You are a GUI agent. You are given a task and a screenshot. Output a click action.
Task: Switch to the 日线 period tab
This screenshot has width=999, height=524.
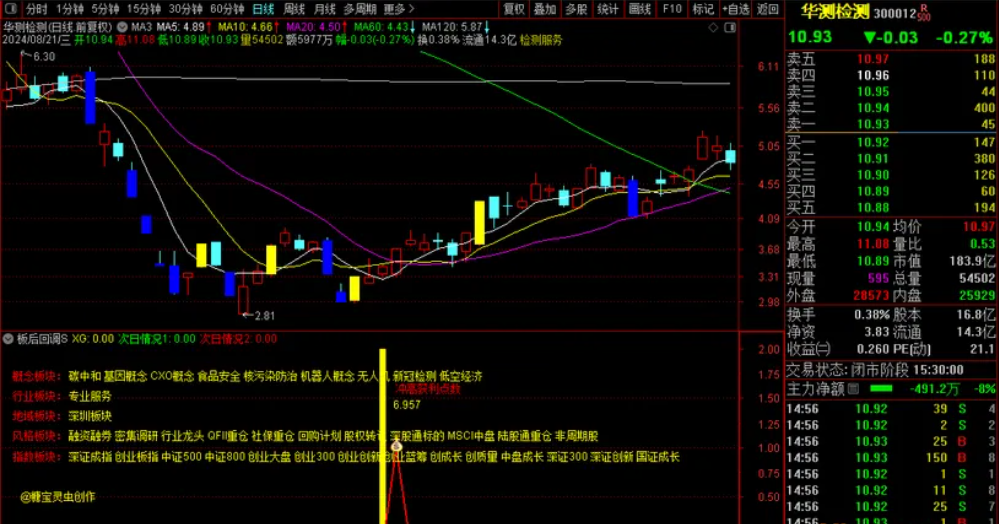(263, 9)
